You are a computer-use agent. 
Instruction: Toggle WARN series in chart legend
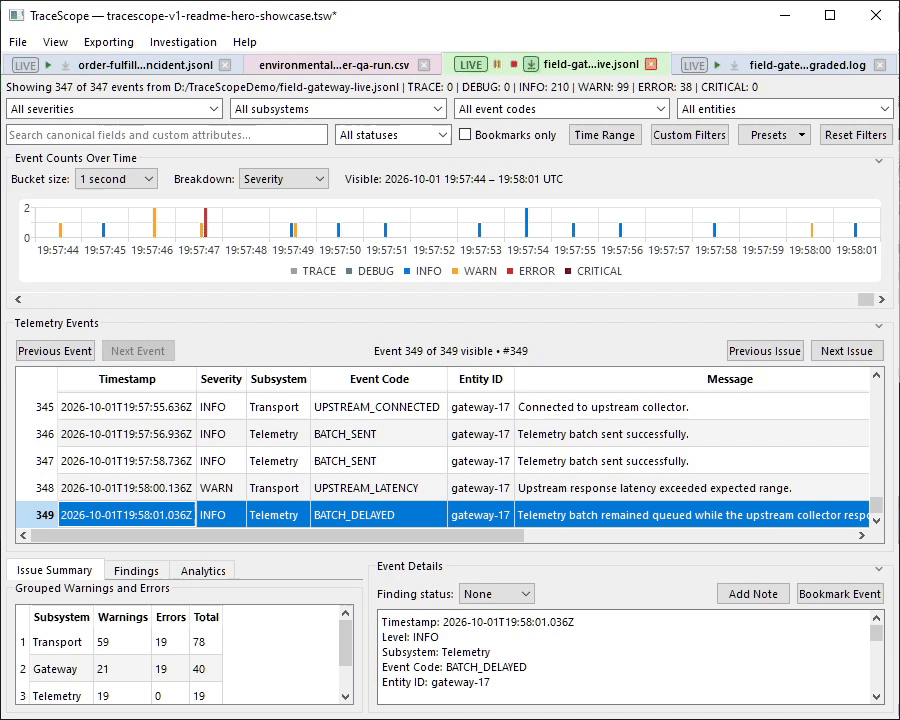coord(474,271)
